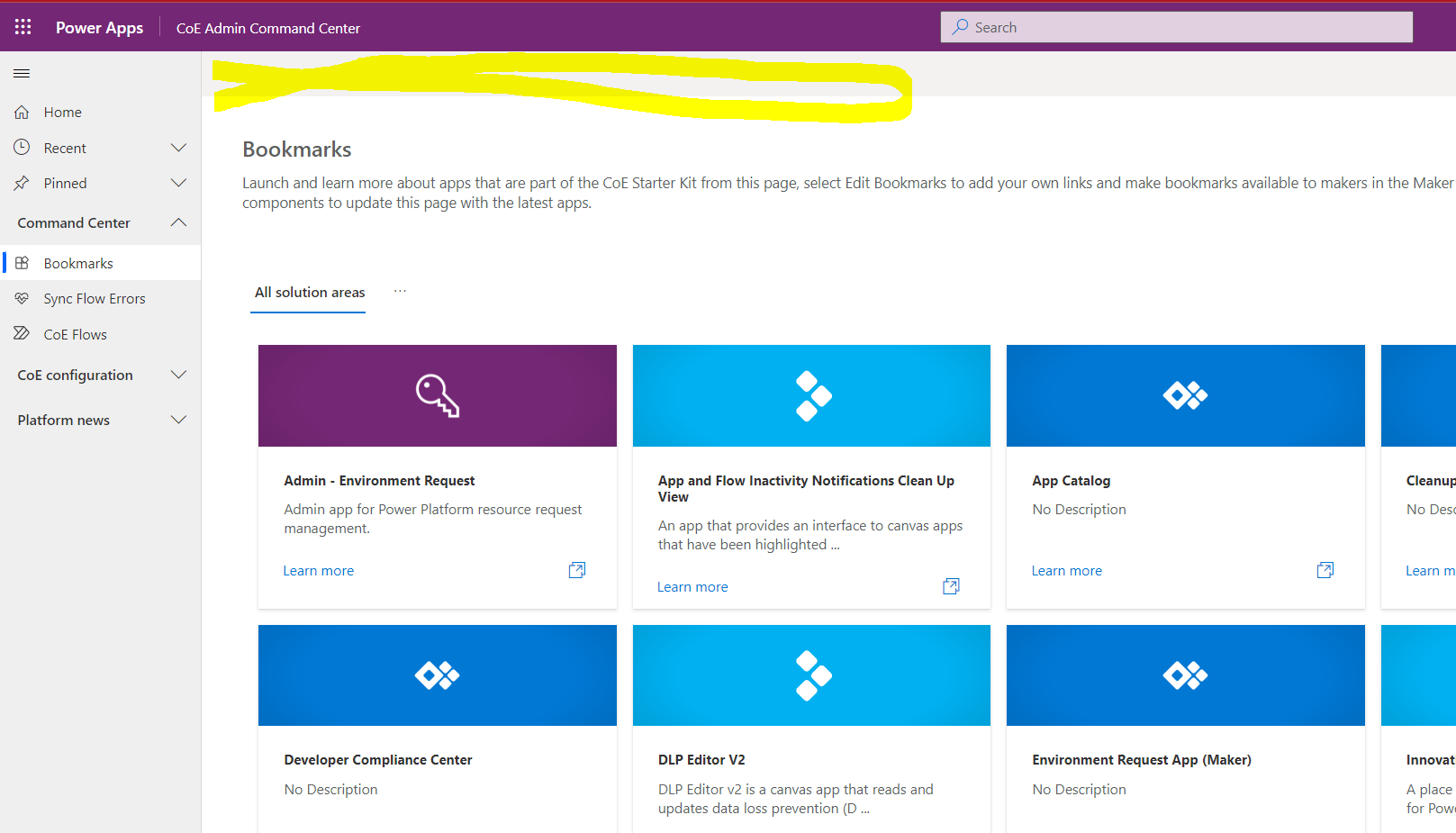Click Learn more on Developer Compliance Center
Image resolution: width=1456 pixels, height=833 pixels.
pos(318,828)
